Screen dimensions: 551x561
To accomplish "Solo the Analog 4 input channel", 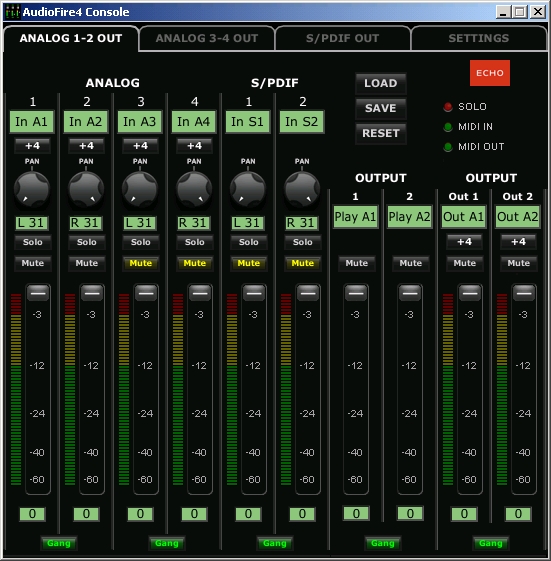I will [x=195, y=242].
